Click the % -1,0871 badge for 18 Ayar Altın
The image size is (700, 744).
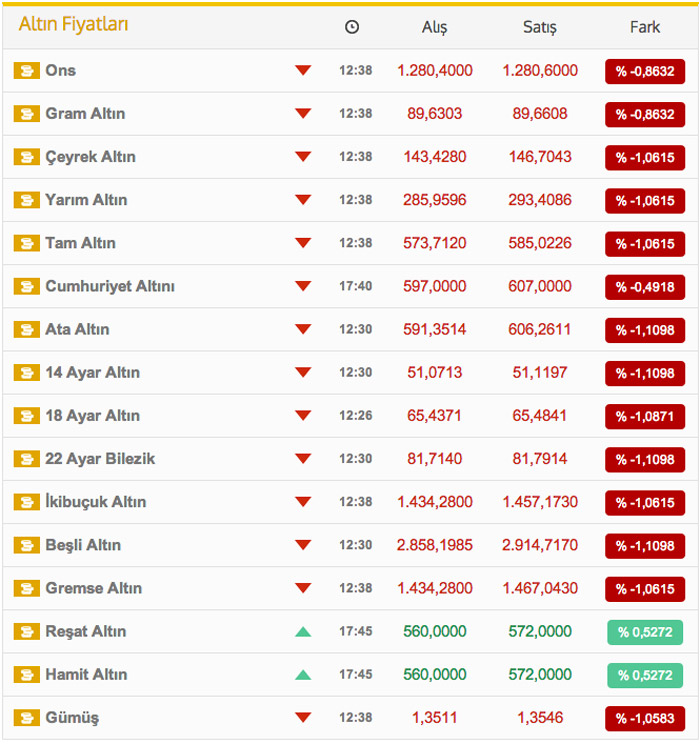point(645,417)
